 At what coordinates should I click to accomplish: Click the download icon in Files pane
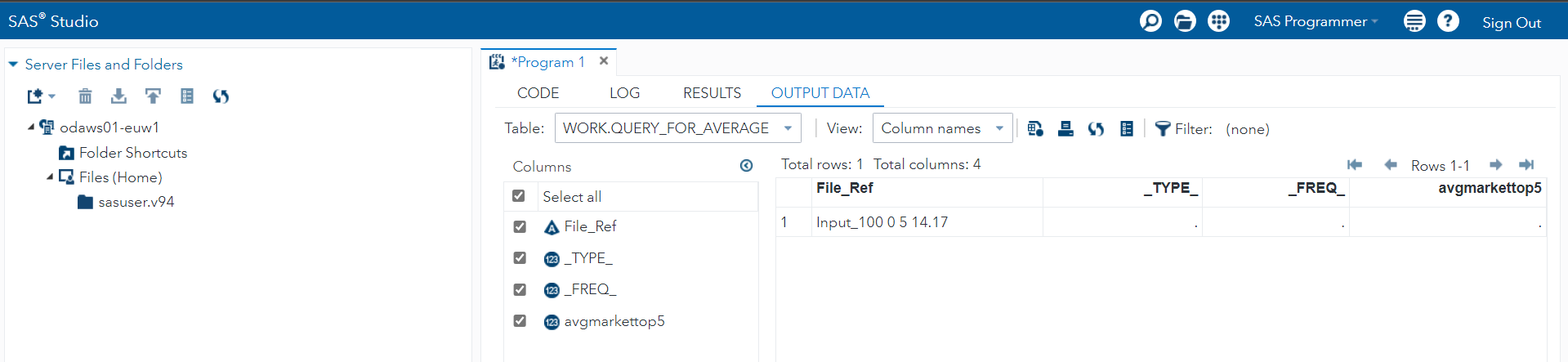pyautogui.click(x=118, y=96)
